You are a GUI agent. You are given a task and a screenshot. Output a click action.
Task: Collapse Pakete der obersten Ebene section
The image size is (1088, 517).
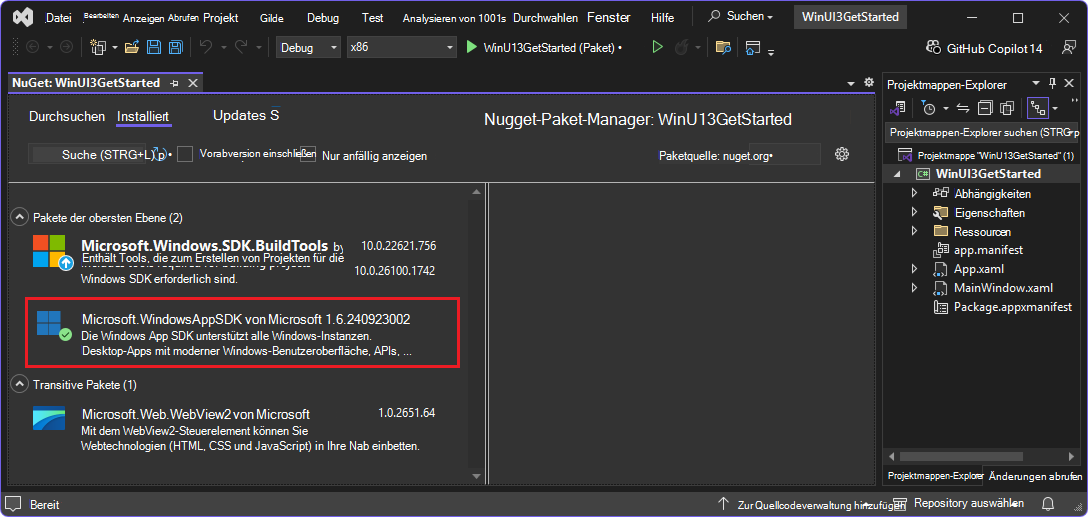pos(18,218)
